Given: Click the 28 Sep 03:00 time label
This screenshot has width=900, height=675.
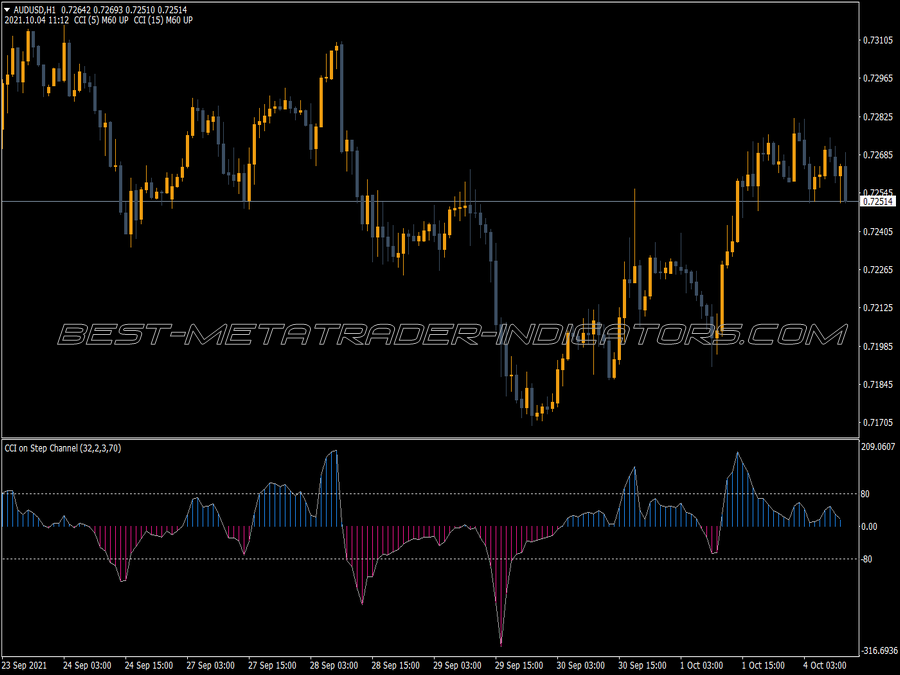Looking at the screenshot, I should [333, 665].
